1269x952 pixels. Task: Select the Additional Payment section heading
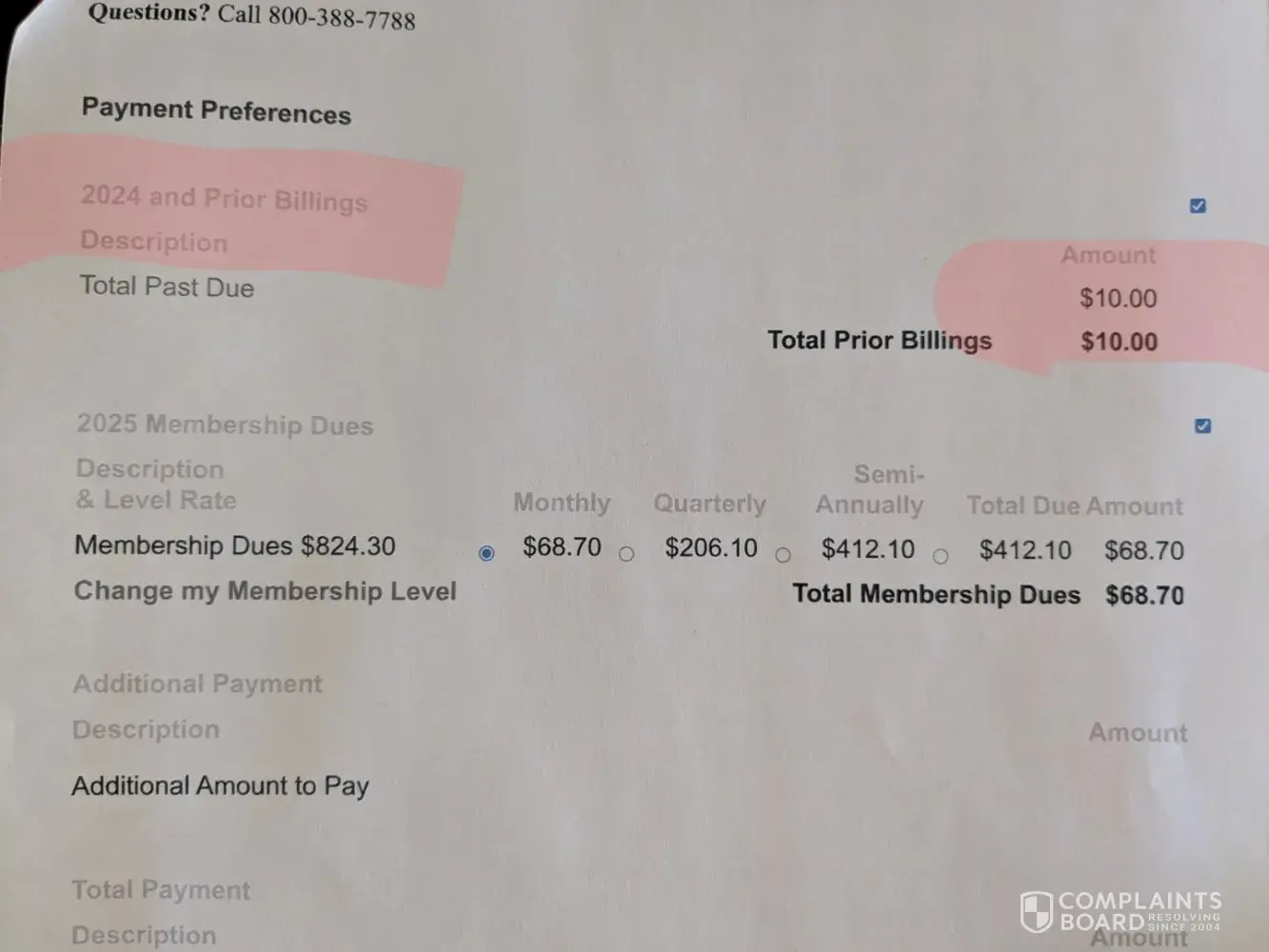coord(197,684)
